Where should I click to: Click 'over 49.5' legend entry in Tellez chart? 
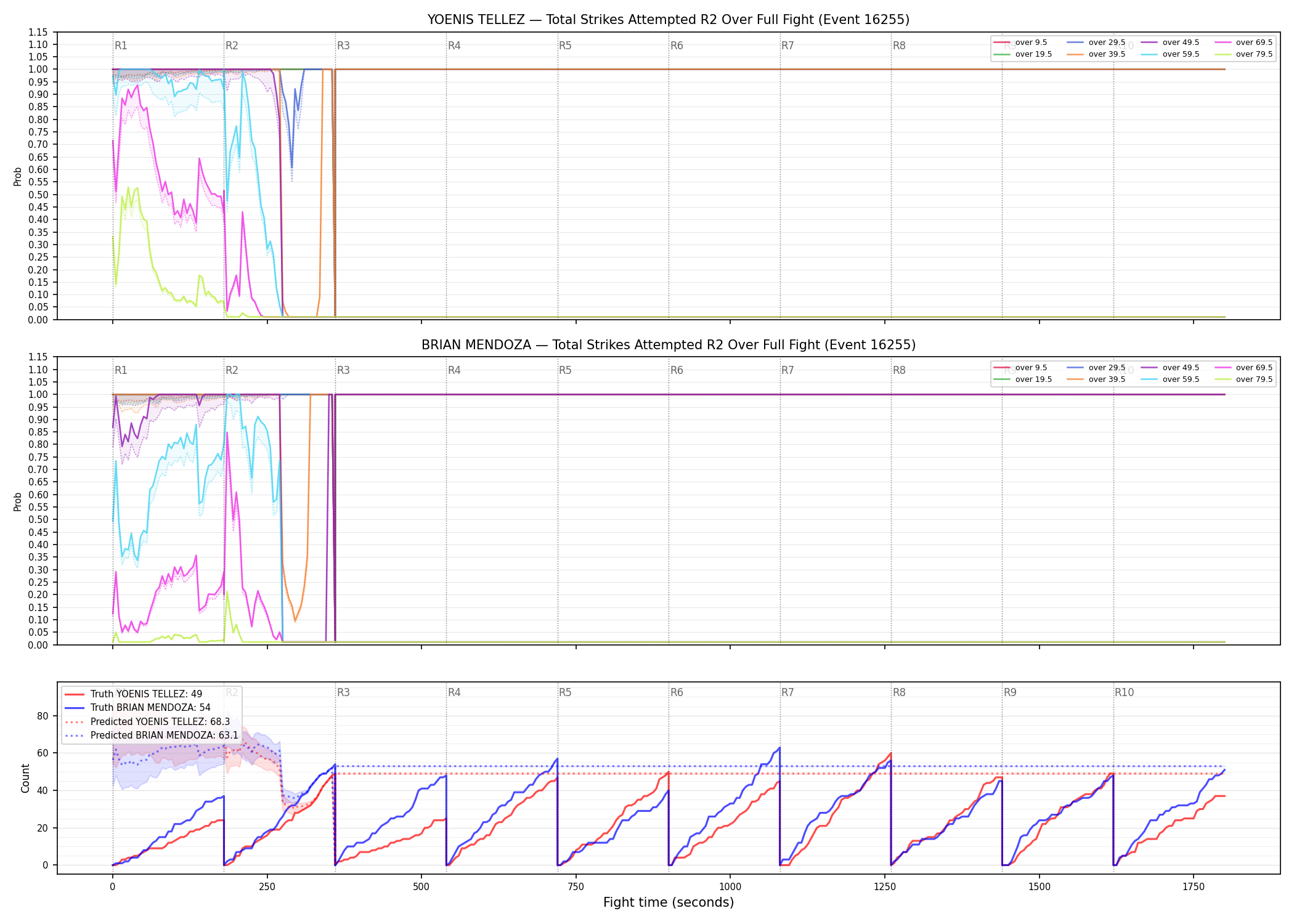pyautogui.click(x=1170, y=43)
